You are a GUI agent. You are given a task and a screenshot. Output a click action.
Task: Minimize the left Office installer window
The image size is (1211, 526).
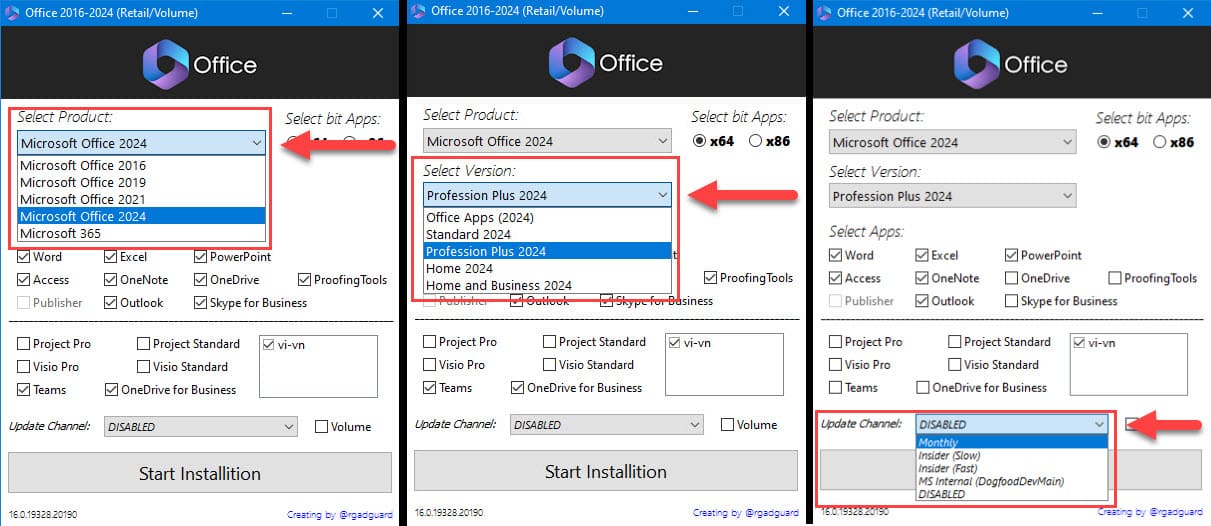point(288,13)
